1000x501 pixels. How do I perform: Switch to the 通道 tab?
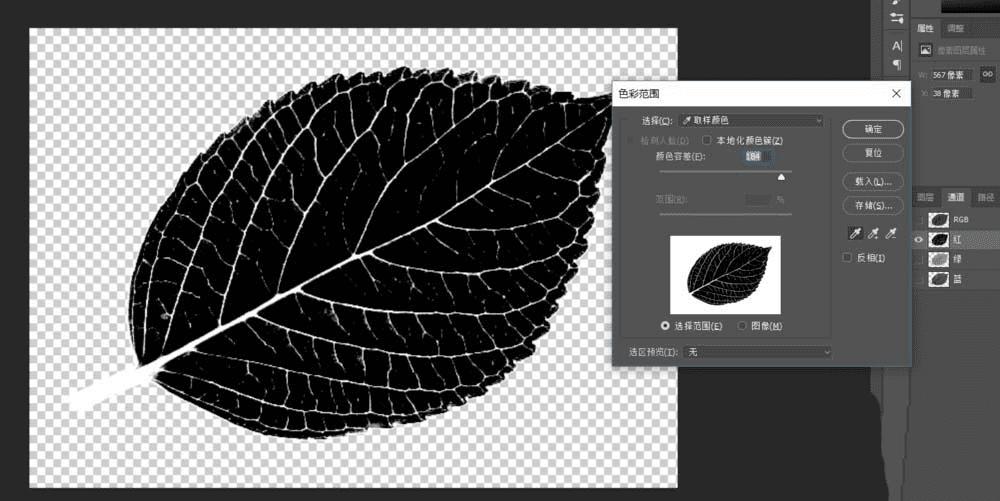pos(955,198)
